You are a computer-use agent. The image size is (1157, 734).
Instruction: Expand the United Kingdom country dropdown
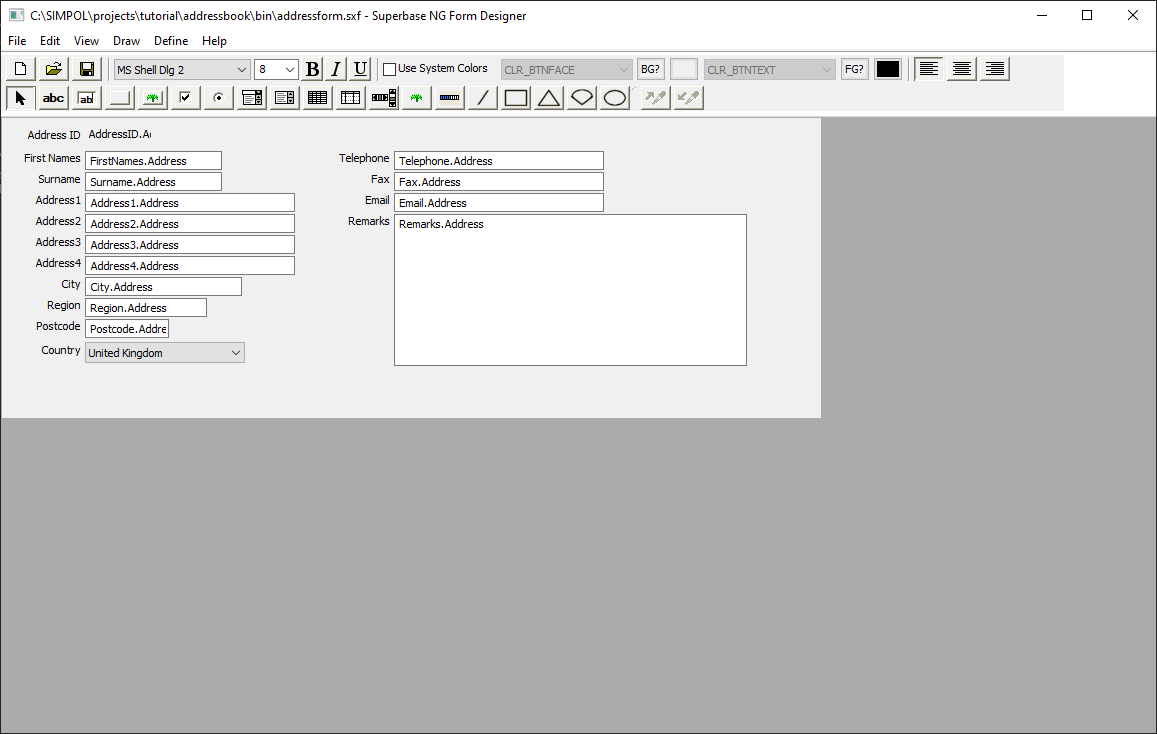[236, 352]
